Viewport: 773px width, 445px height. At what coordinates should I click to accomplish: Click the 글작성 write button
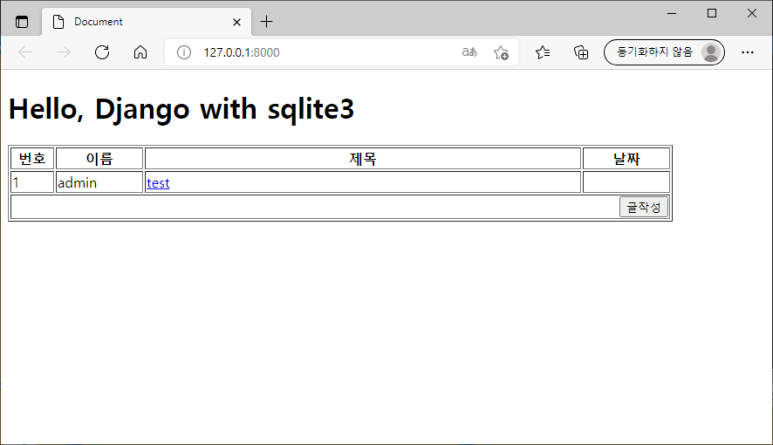tap(643, 207)
